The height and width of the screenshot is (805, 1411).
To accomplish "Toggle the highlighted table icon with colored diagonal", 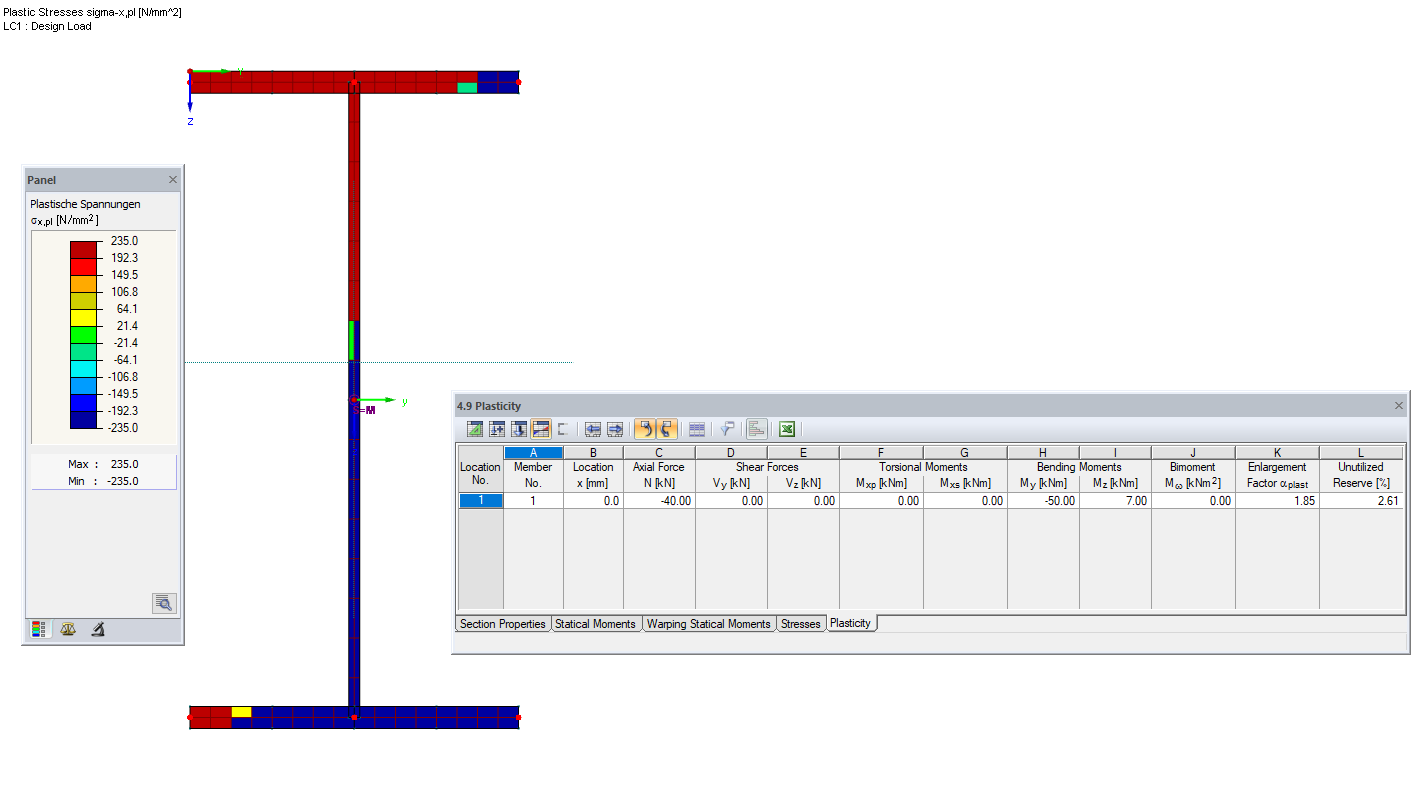I will [x=541, y=429].
